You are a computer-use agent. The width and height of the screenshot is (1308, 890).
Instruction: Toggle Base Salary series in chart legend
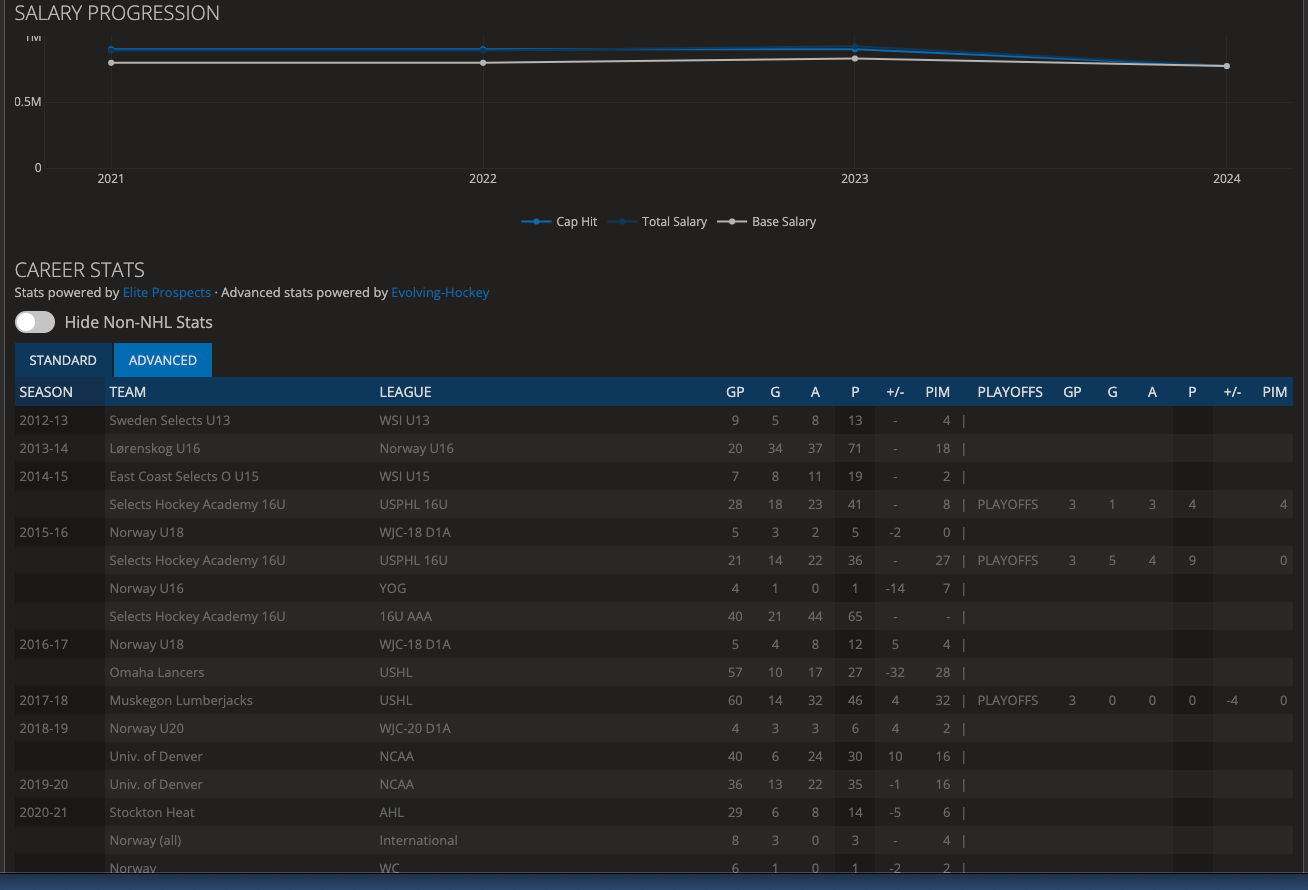point(767,222)
